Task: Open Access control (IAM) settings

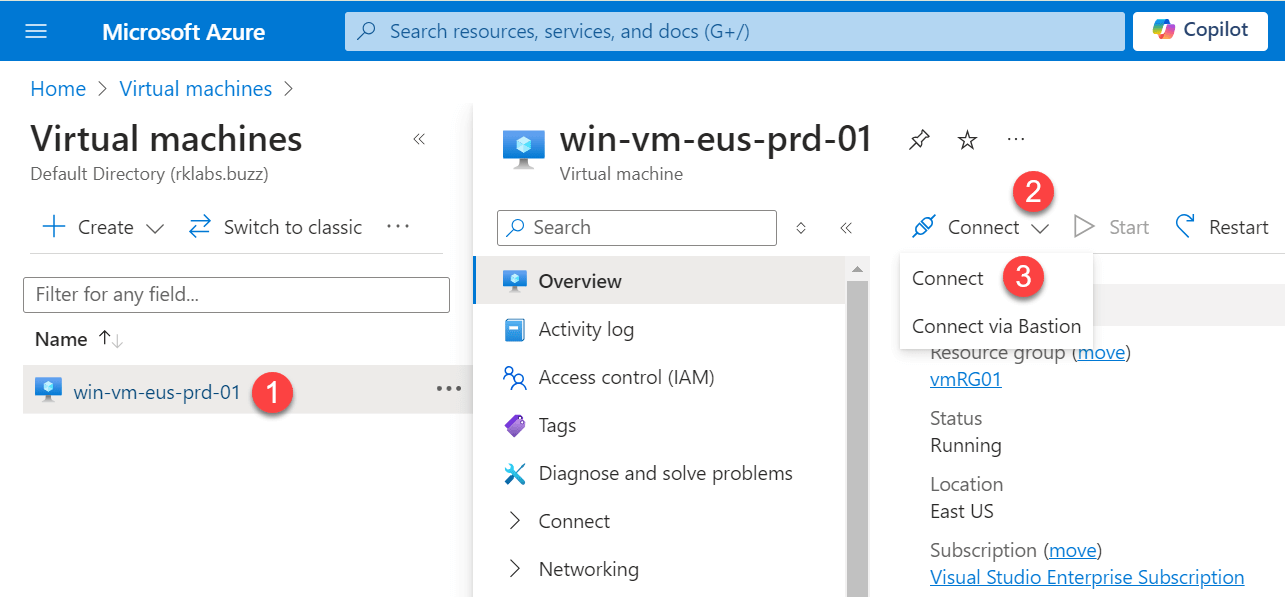Action: [x=614, y=377]
